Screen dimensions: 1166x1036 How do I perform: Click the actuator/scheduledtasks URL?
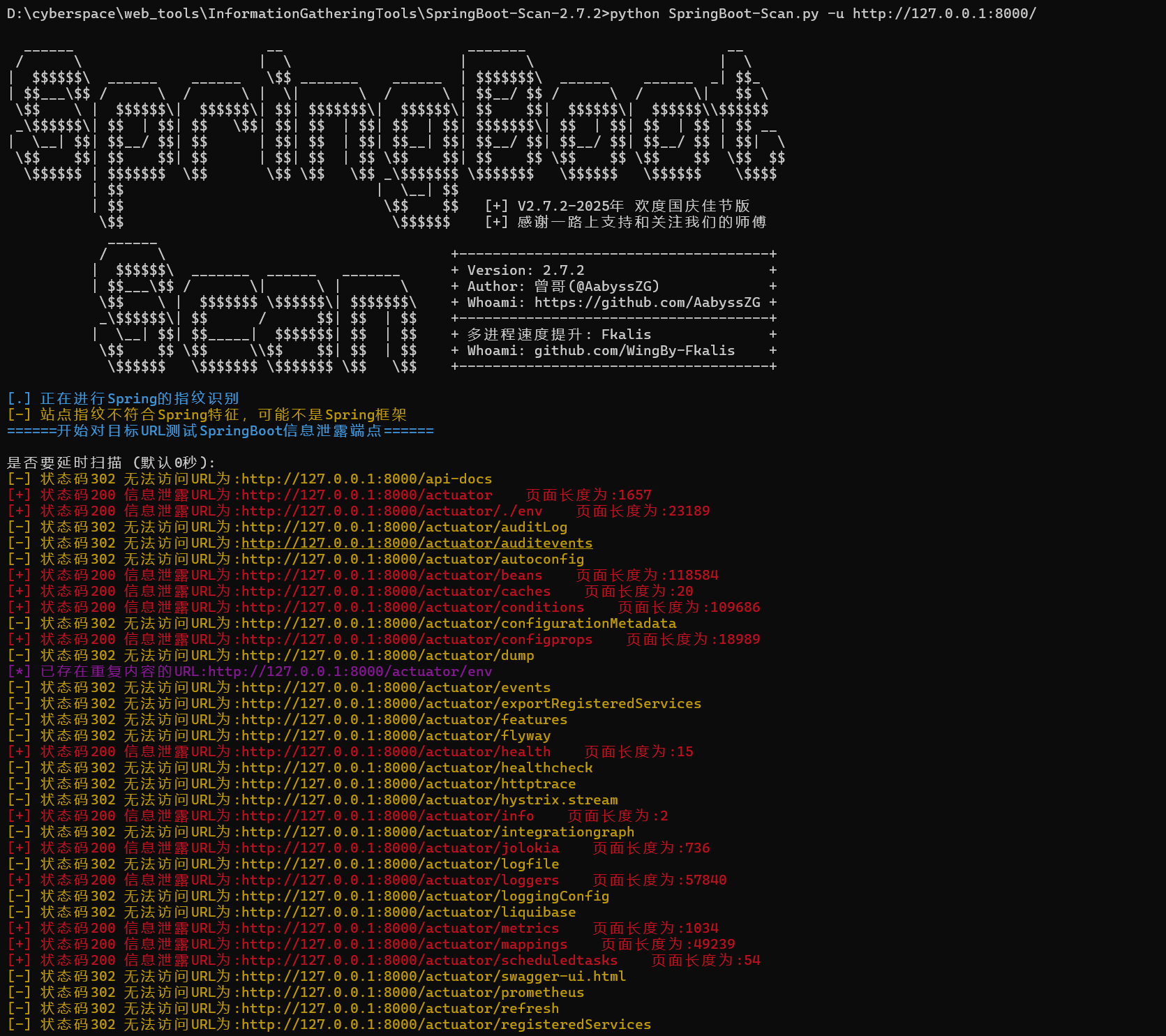(429, 960)
